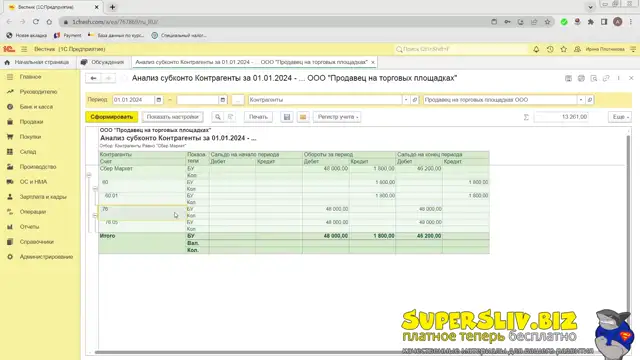Open the Банк и касса section

pos(36,107)
